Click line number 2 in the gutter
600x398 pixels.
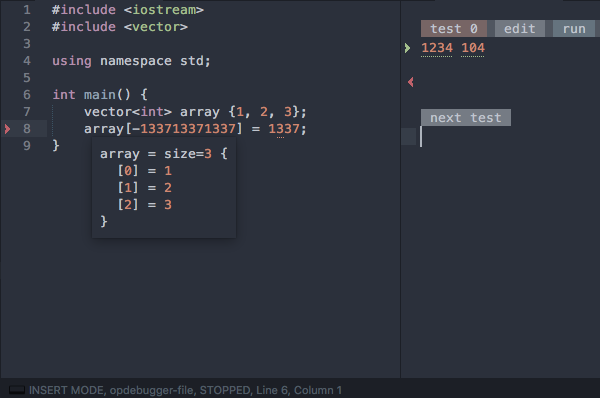click(27, 27)
